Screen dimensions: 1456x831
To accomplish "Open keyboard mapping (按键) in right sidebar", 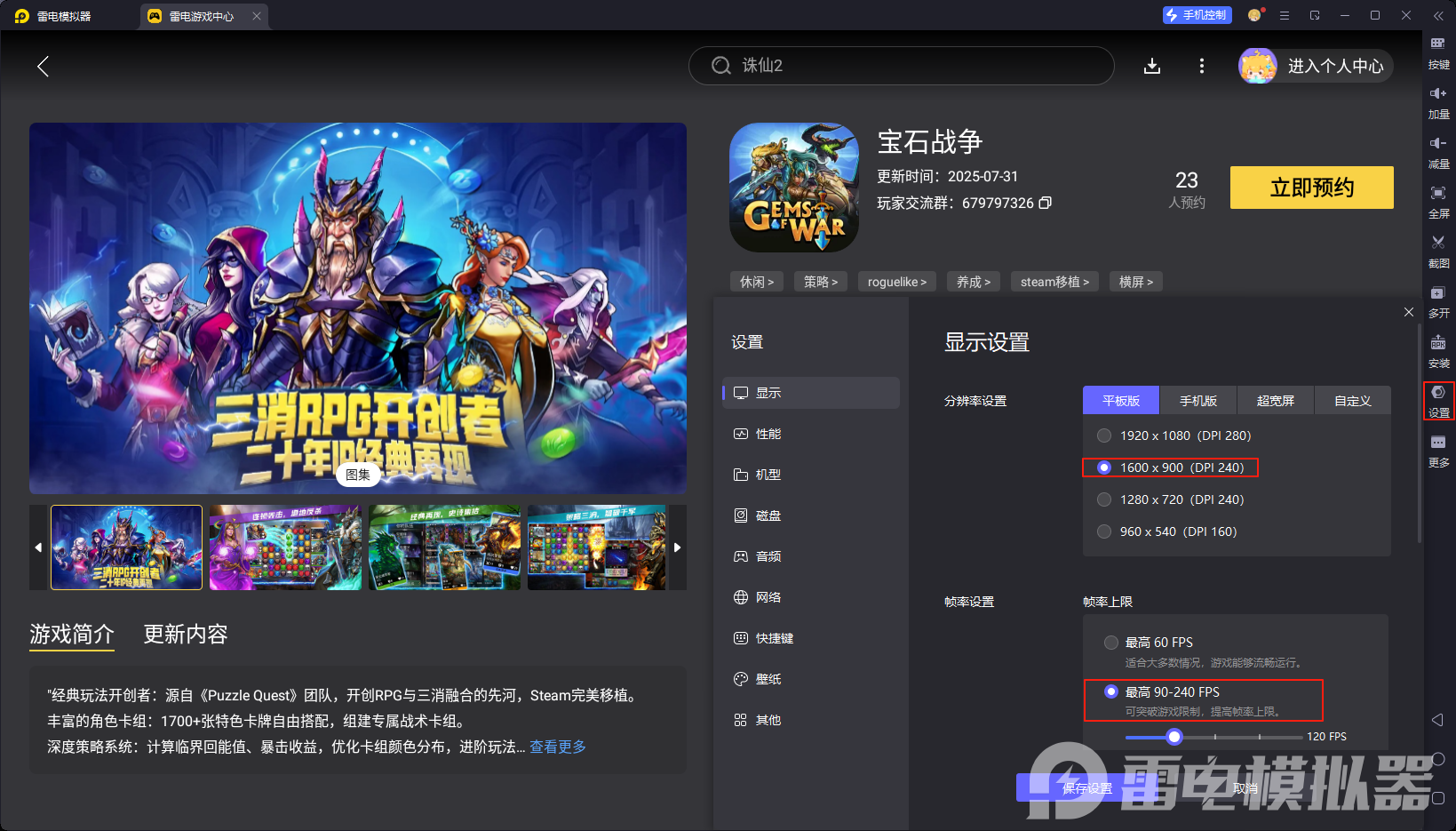I will [x=1439, y=53].
